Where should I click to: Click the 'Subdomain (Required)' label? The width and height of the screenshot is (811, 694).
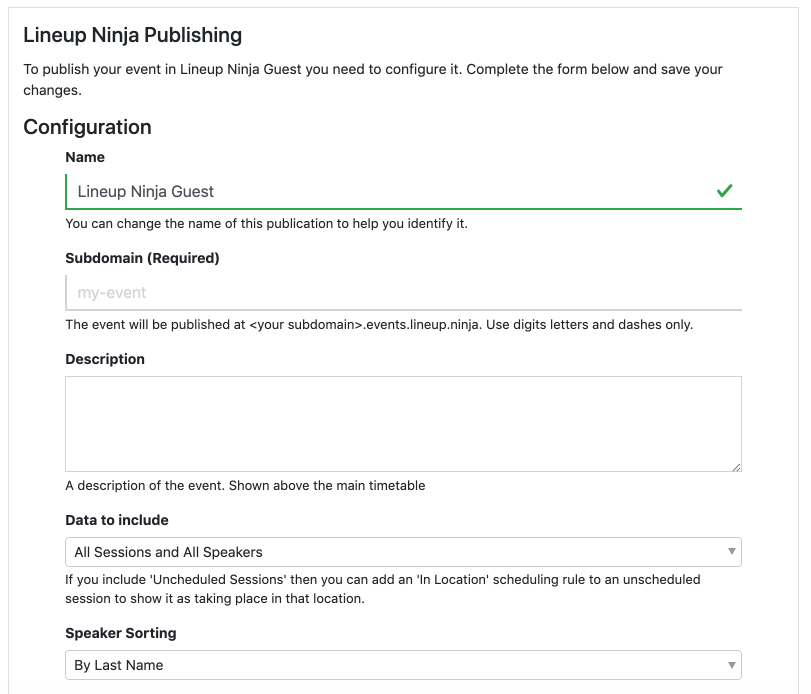coord(142,258)
